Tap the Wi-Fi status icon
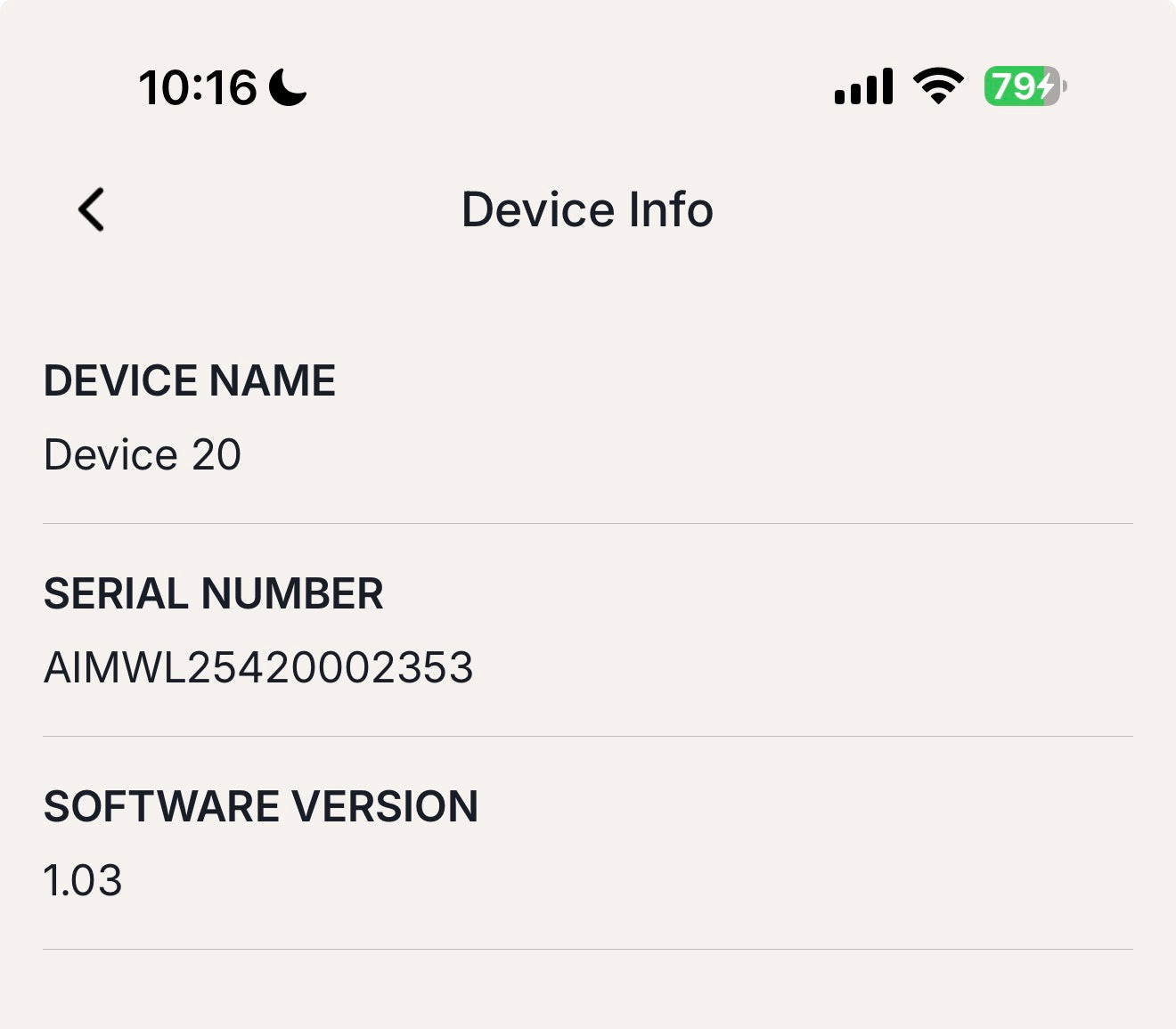Screen dimensions: 1176x1029 (x=937, y=86)
